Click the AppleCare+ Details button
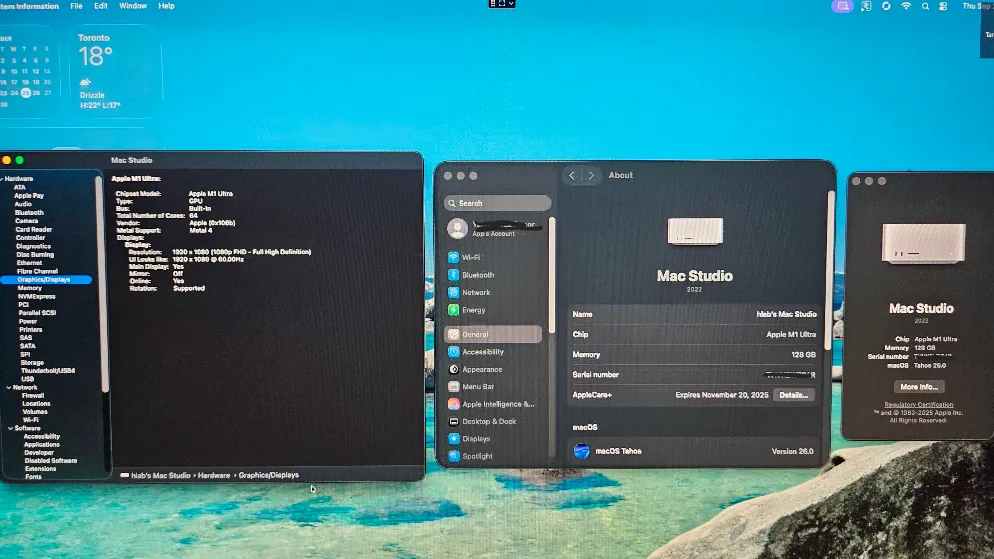994x559 pixels. (x=794, y=395)
